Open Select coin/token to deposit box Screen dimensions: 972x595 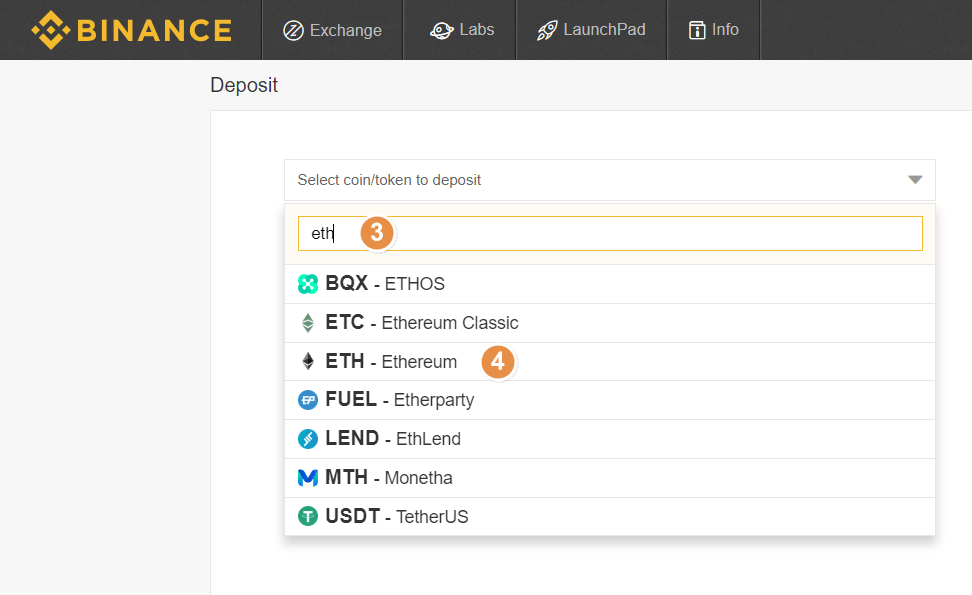610,180
